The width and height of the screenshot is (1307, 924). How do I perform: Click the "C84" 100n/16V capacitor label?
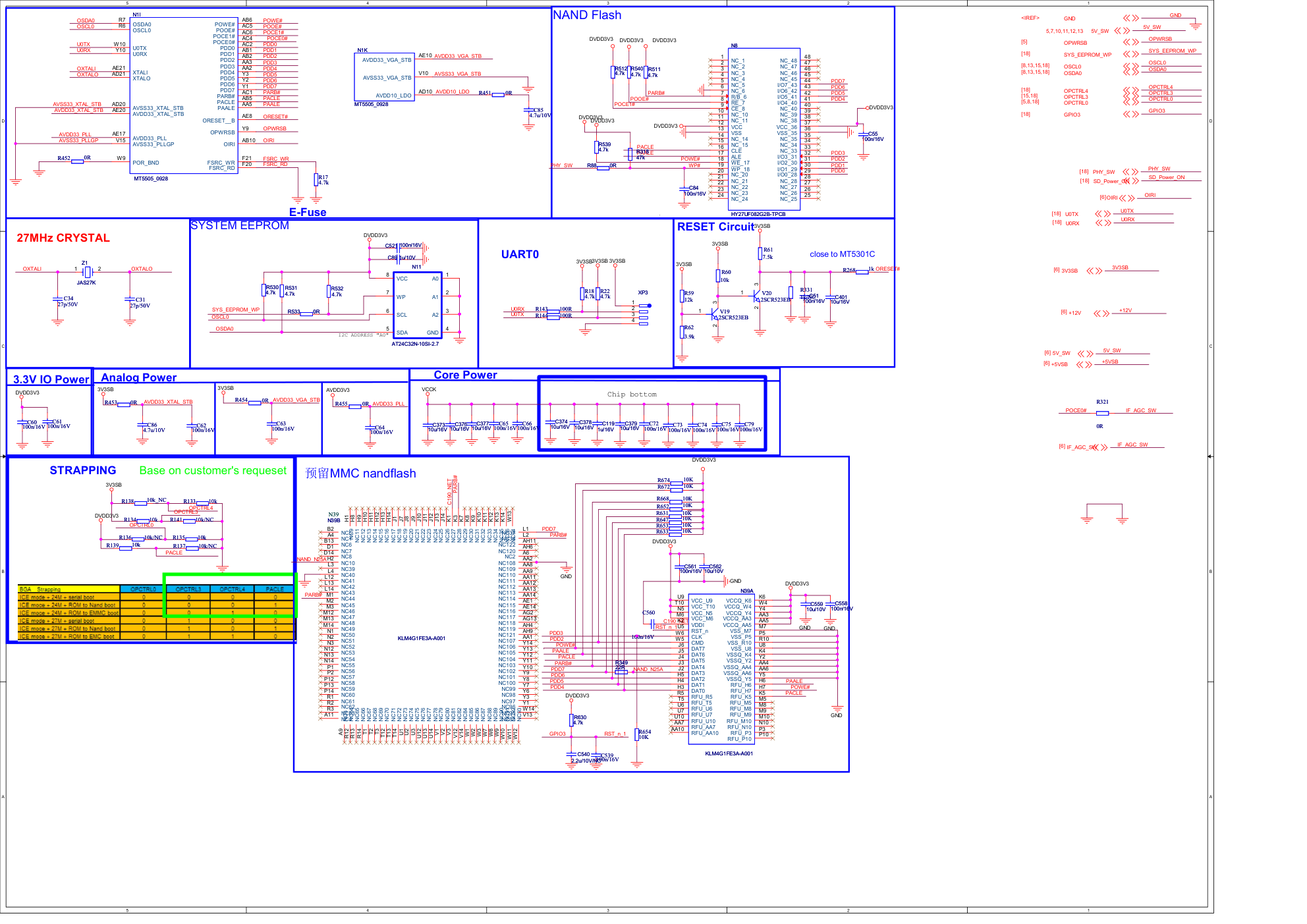[694, 188]
